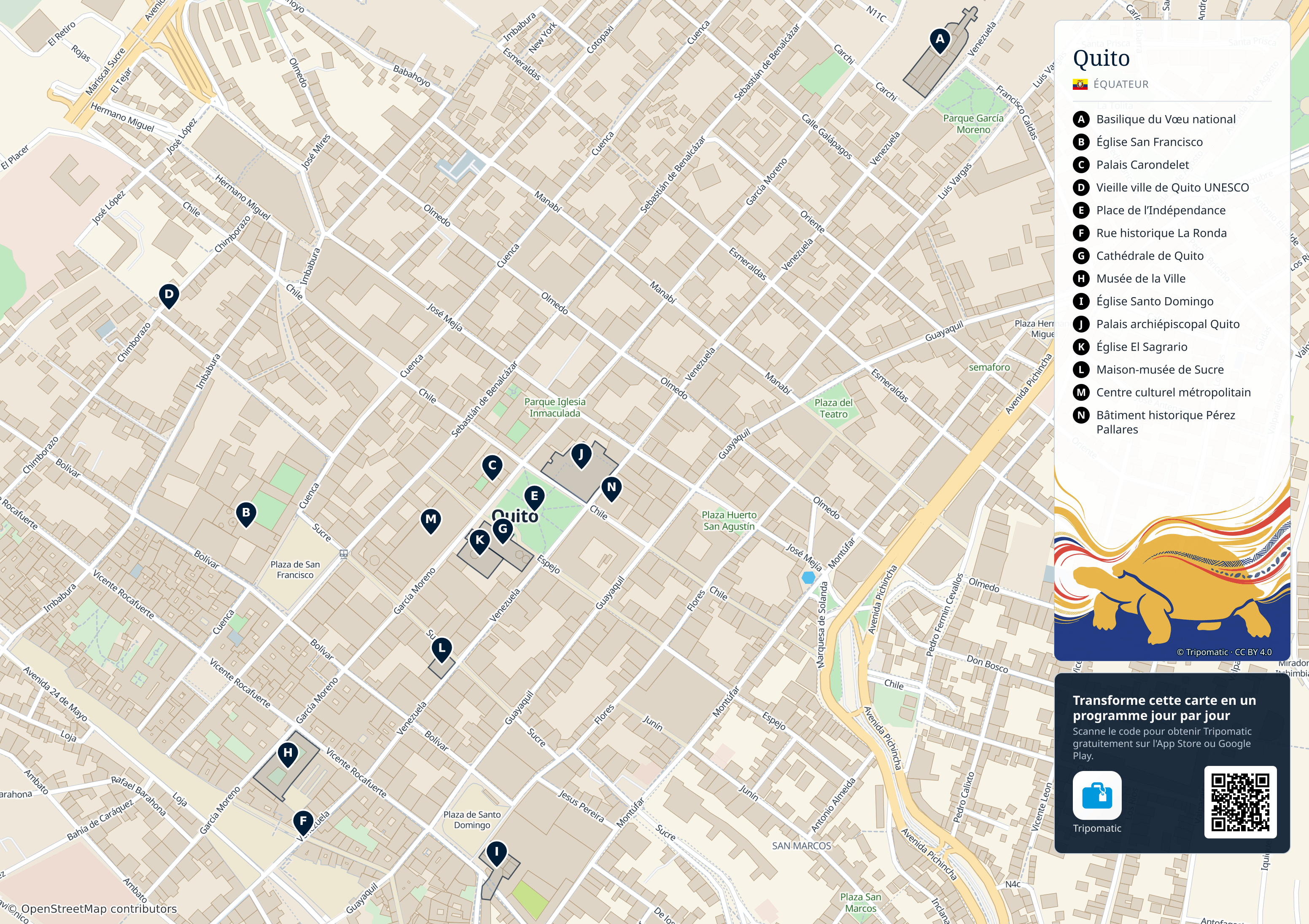1309x924 pixels.
Task: Click map pin C for Palais Carondelet
Action: tap(492, 467)
